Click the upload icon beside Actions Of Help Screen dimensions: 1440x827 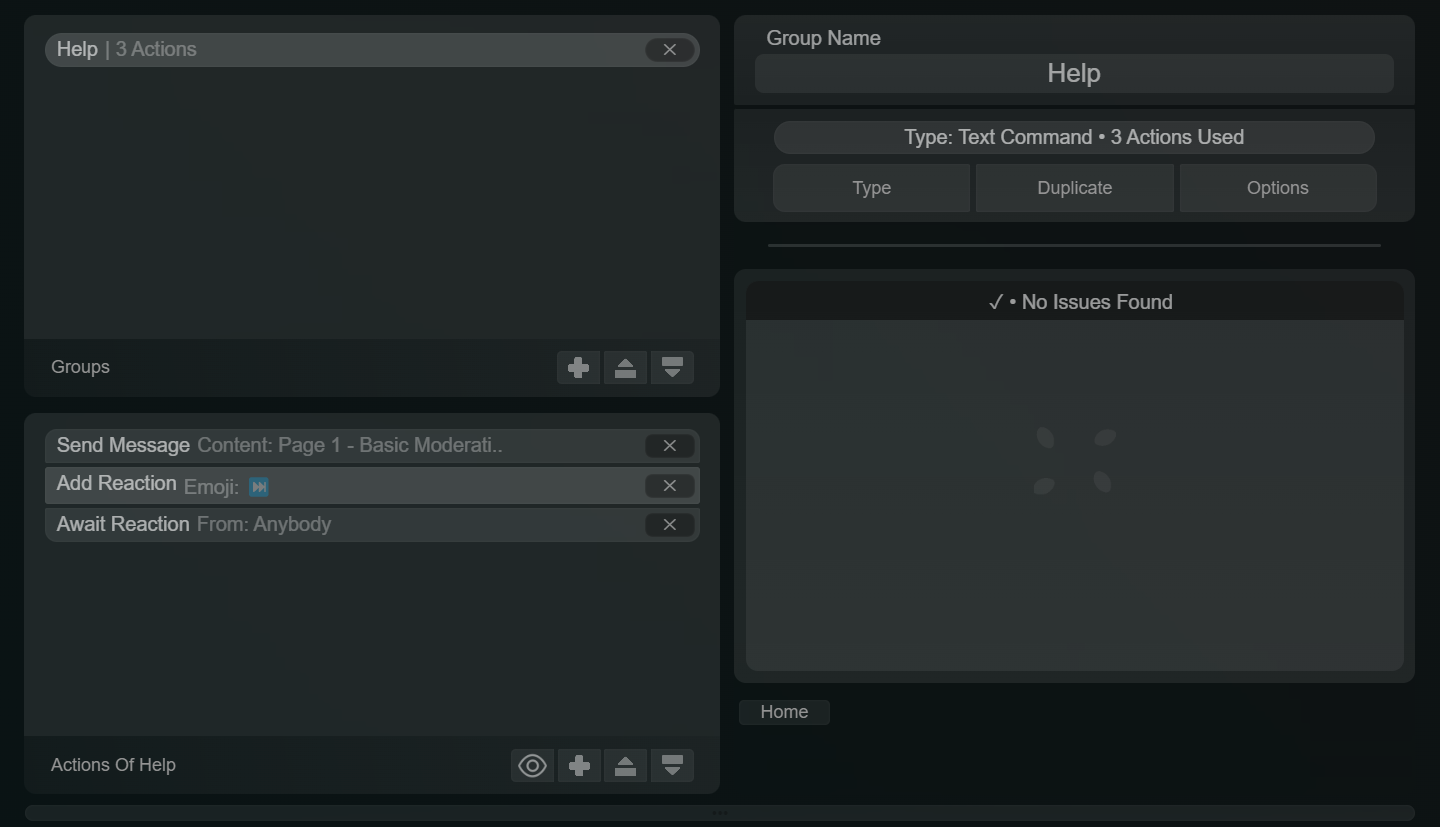click(625, 765)
